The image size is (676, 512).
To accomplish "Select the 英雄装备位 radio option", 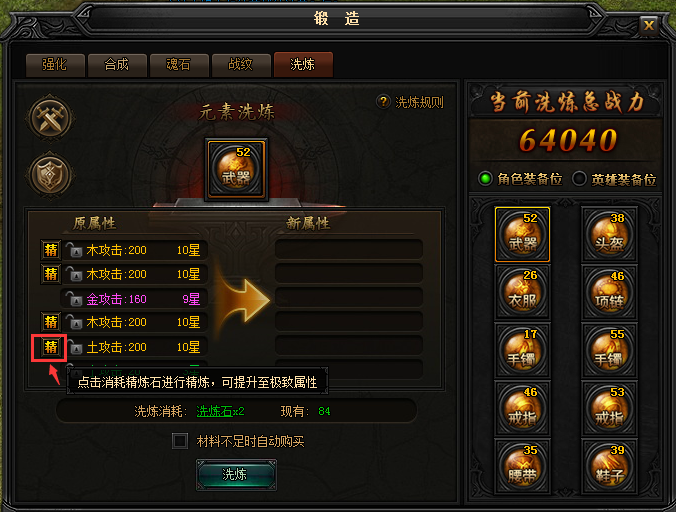I will 579,179.
